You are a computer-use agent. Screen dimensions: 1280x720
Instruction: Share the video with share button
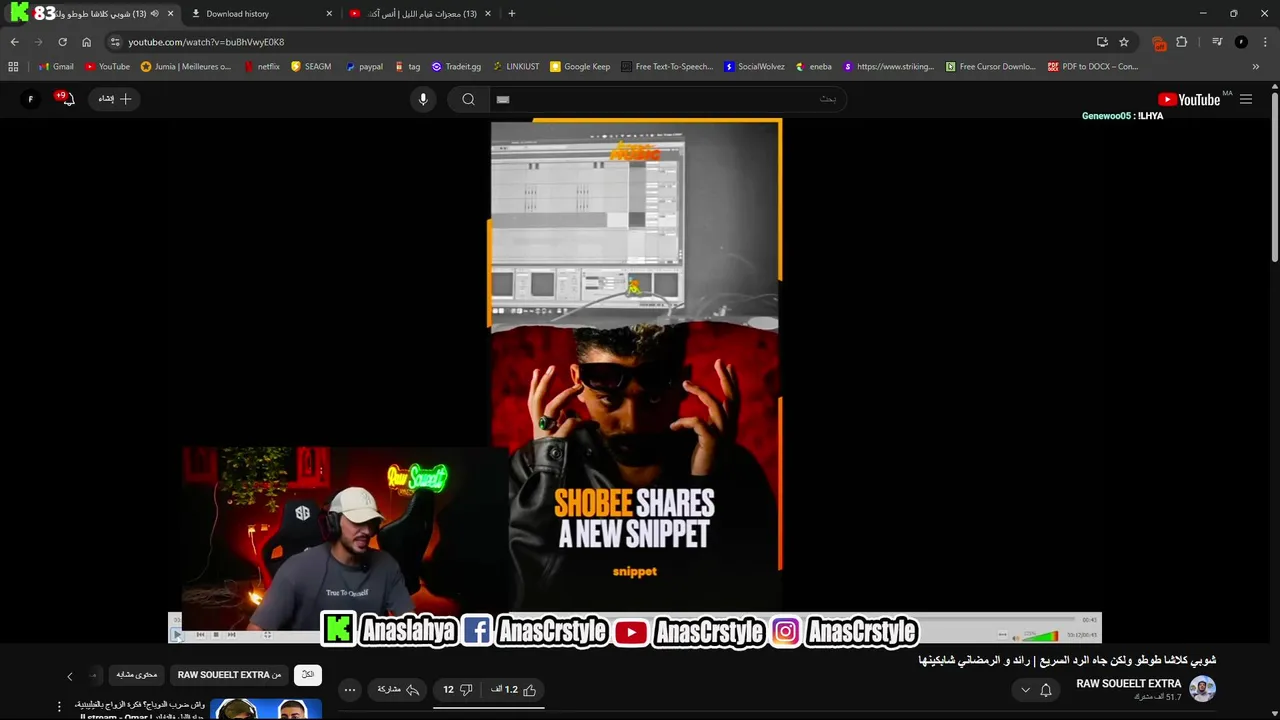398,689
